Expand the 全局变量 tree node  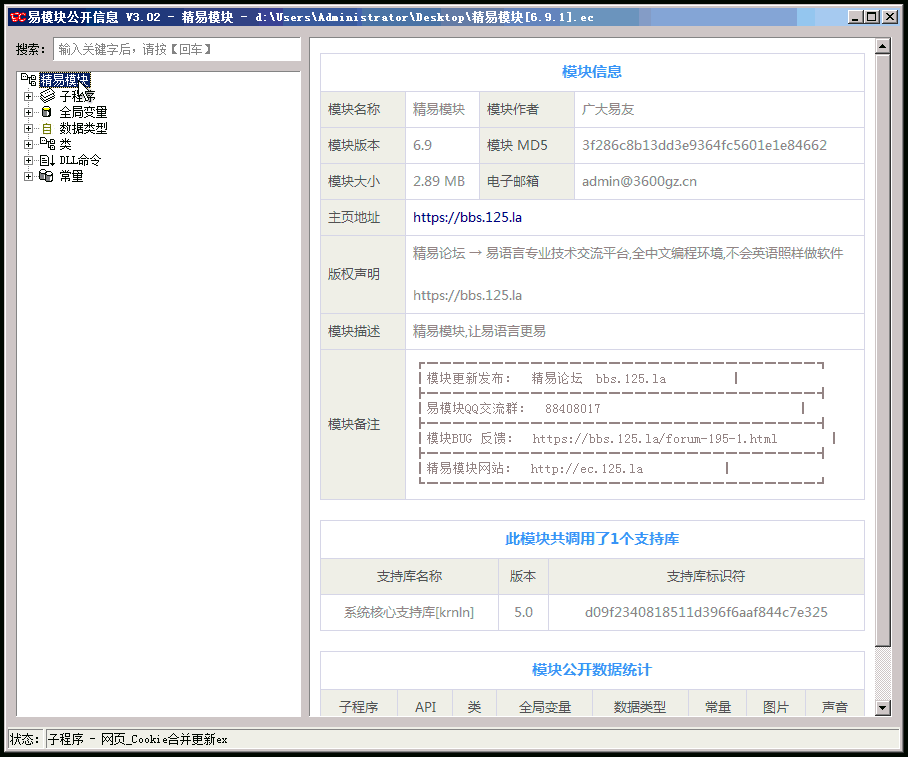[29, 113]
